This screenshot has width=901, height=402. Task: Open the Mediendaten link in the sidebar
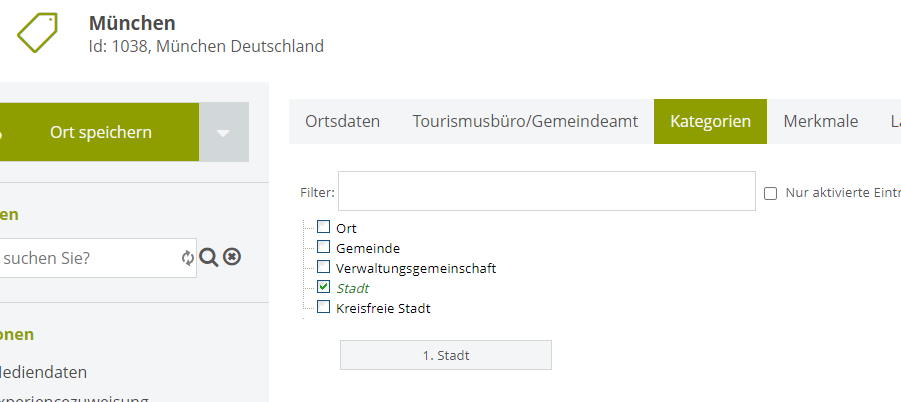[43, 372]
